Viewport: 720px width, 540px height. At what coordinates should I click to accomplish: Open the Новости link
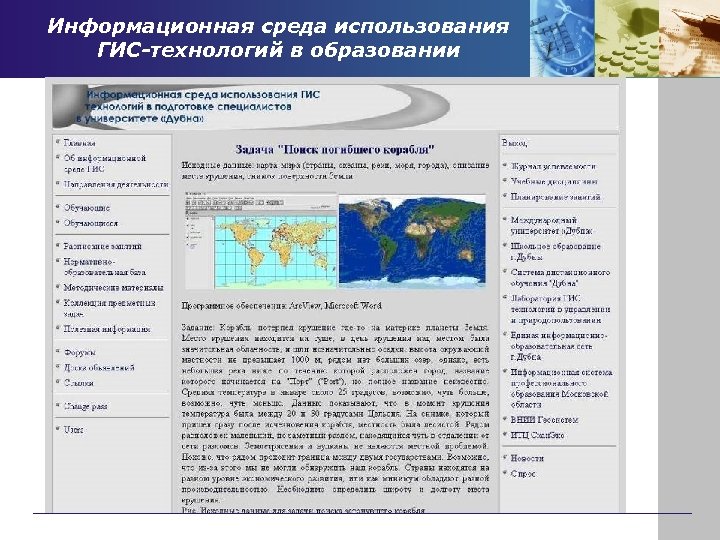click(x=527, y=458)
